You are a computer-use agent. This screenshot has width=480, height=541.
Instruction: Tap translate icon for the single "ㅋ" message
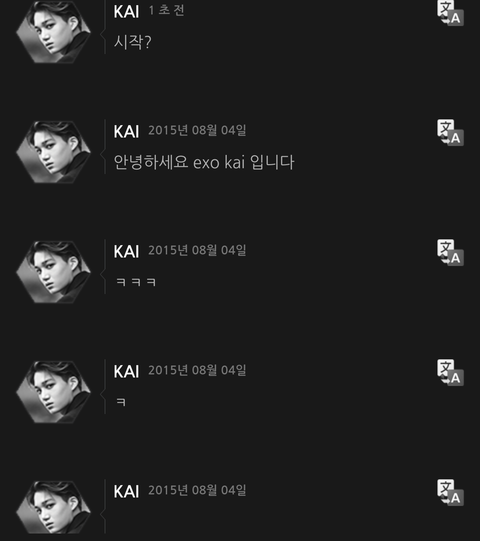pyautogui.click(x=450, y=373)
